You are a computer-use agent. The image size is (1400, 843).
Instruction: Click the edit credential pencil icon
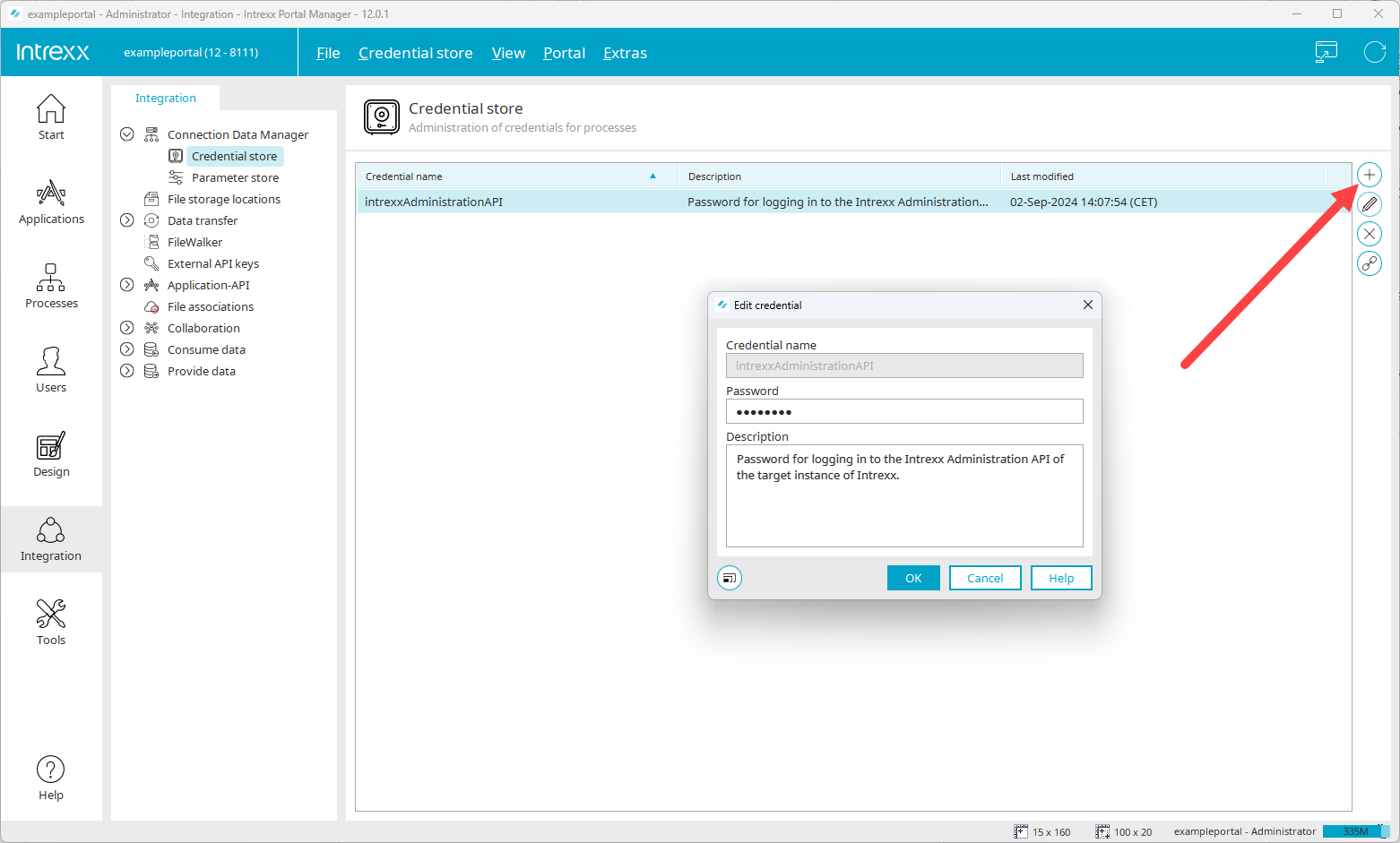(x=1370, y=204)
